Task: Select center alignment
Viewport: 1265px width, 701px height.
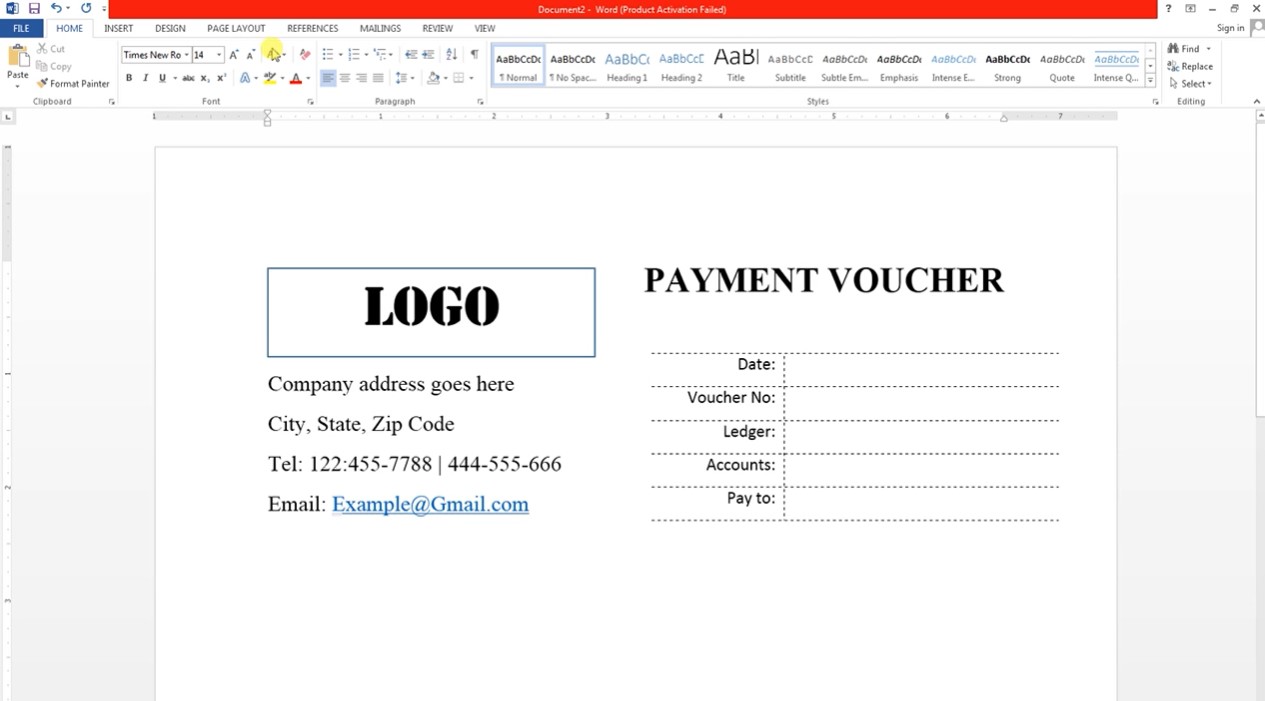Action: pos(345,78)
